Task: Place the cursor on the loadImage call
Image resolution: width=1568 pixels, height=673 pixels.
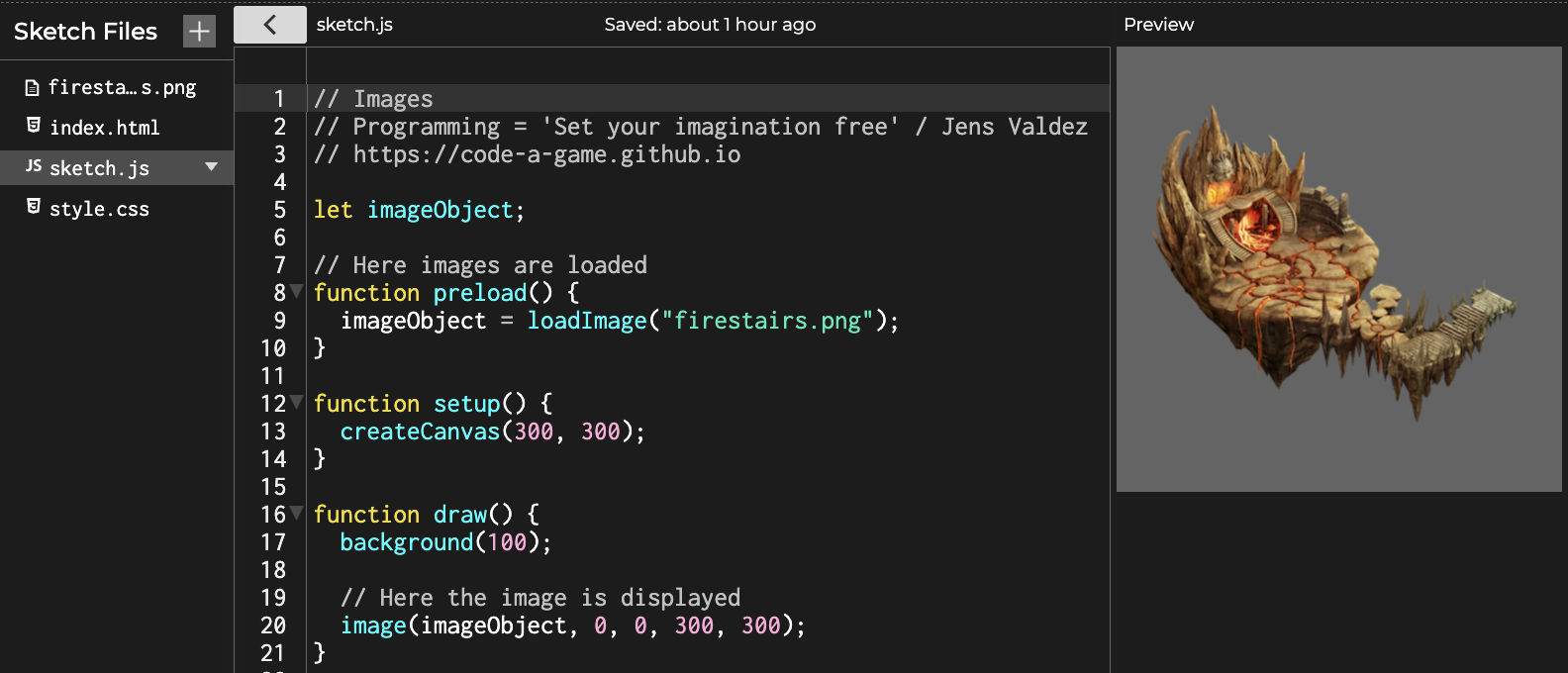Action: [x=586, y=321]
